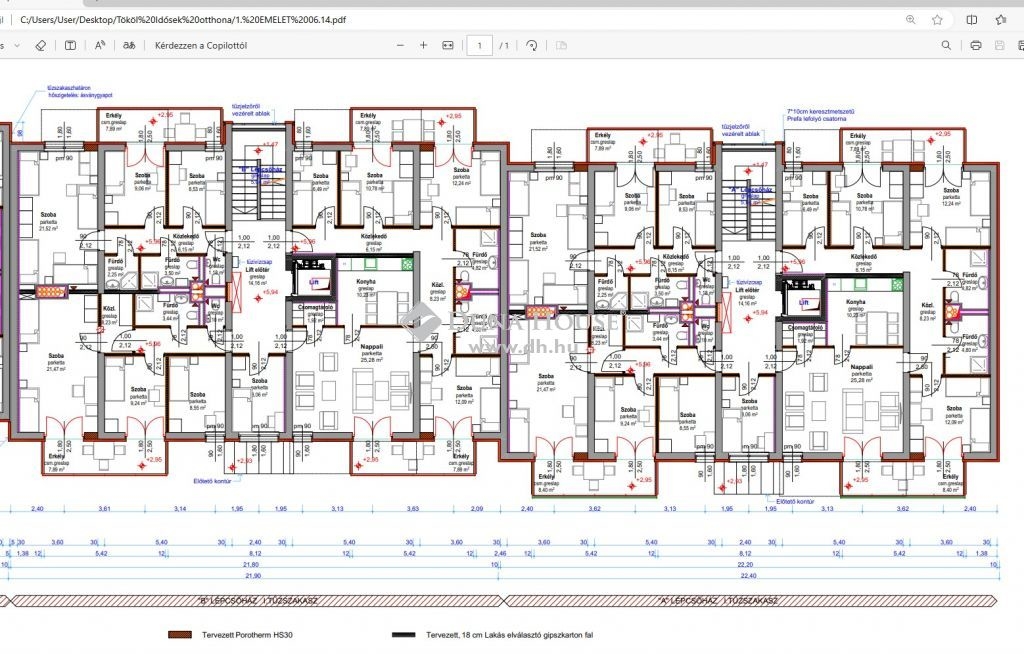Click the black gipszkarton fal legend swatch
This screenshot has width=1024, height=654.
(x=403, y=634)
